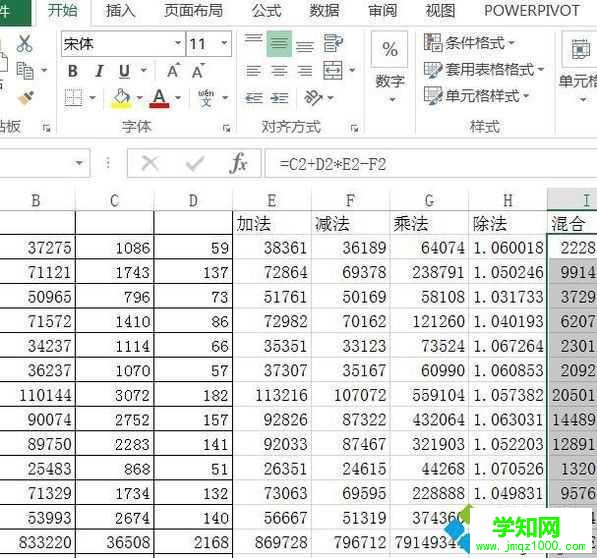Switch to the 审阅 tab

[382, 10]
